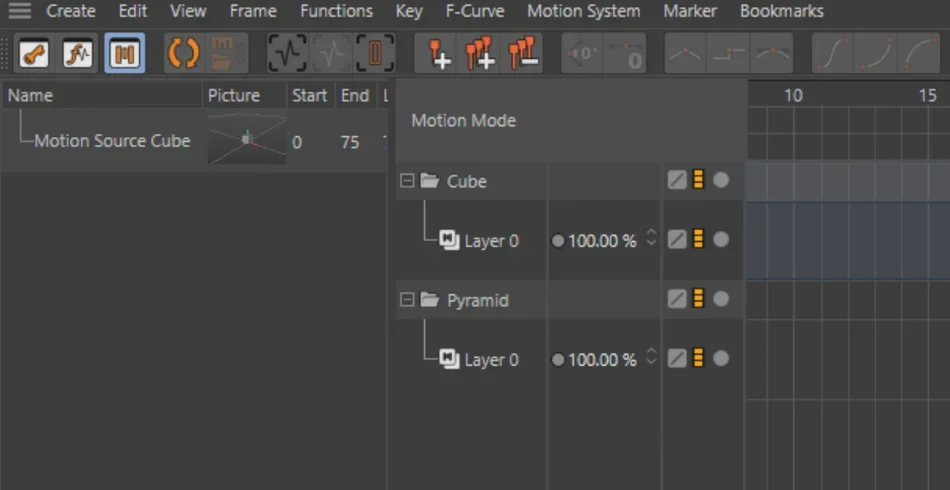The width and height of the screenshot is (950, 490).
Task: Open the hamburger menu icon
Action: 19,10
